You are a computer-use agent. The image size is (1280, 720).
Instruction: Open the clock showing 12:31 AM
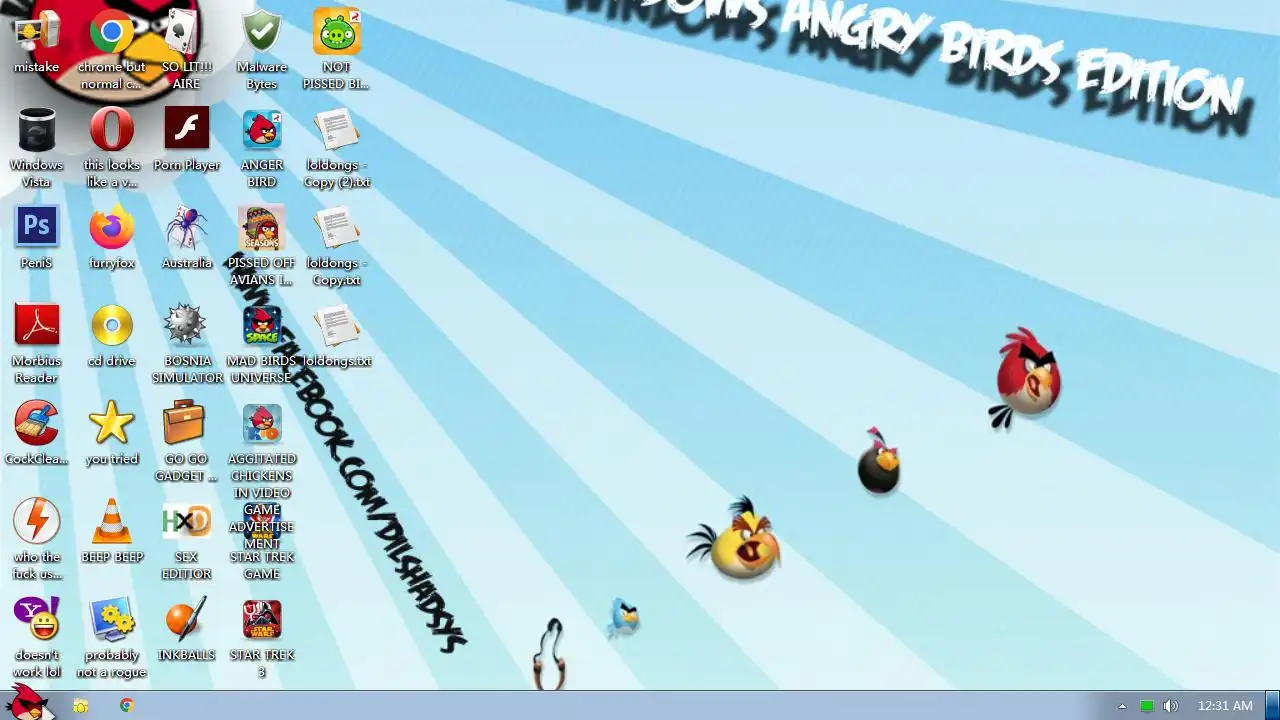[1225, 706]
